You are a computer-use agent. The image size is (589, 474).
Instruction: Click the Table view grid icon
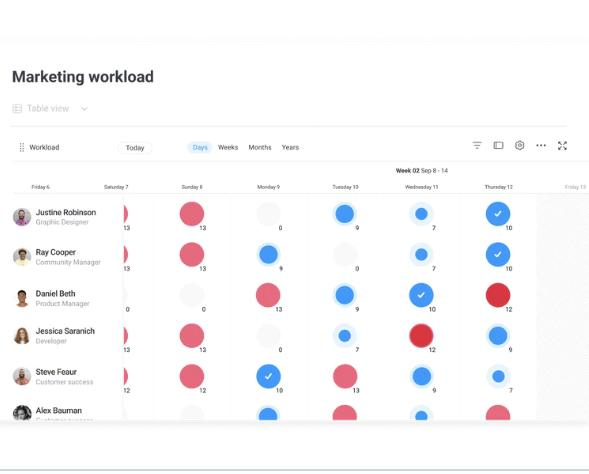pyautogui.click(x=17, y=109)
